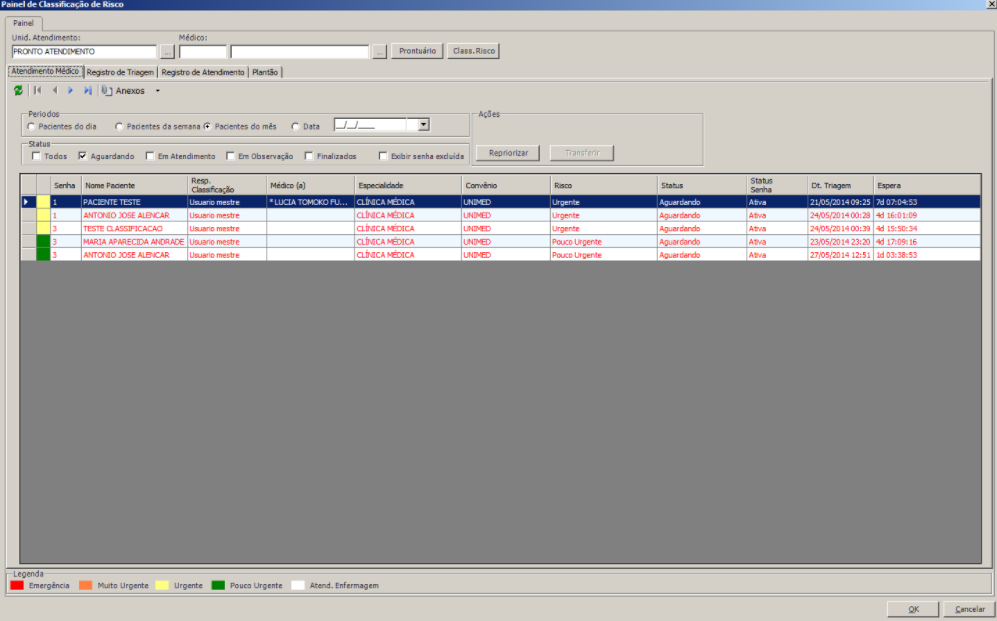Click LUCIA TOMOKO FU... médico cell
The width and height of the screenshot is (997, 621).
click(x=310, y=202)
